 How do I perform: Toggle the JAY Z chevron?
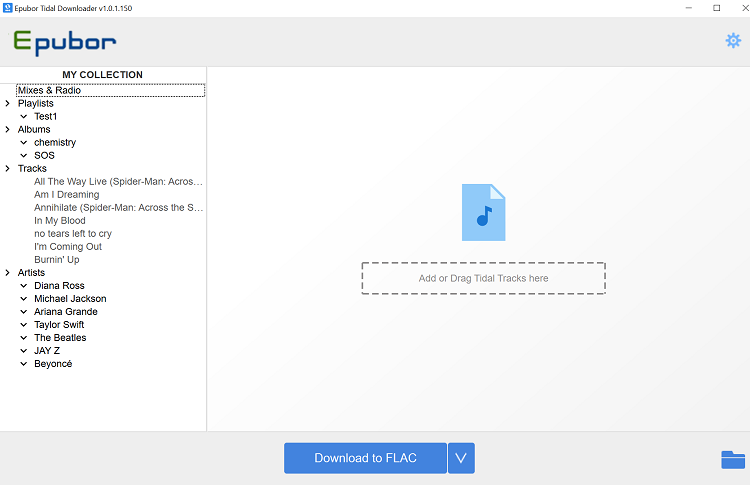point(23,351)
